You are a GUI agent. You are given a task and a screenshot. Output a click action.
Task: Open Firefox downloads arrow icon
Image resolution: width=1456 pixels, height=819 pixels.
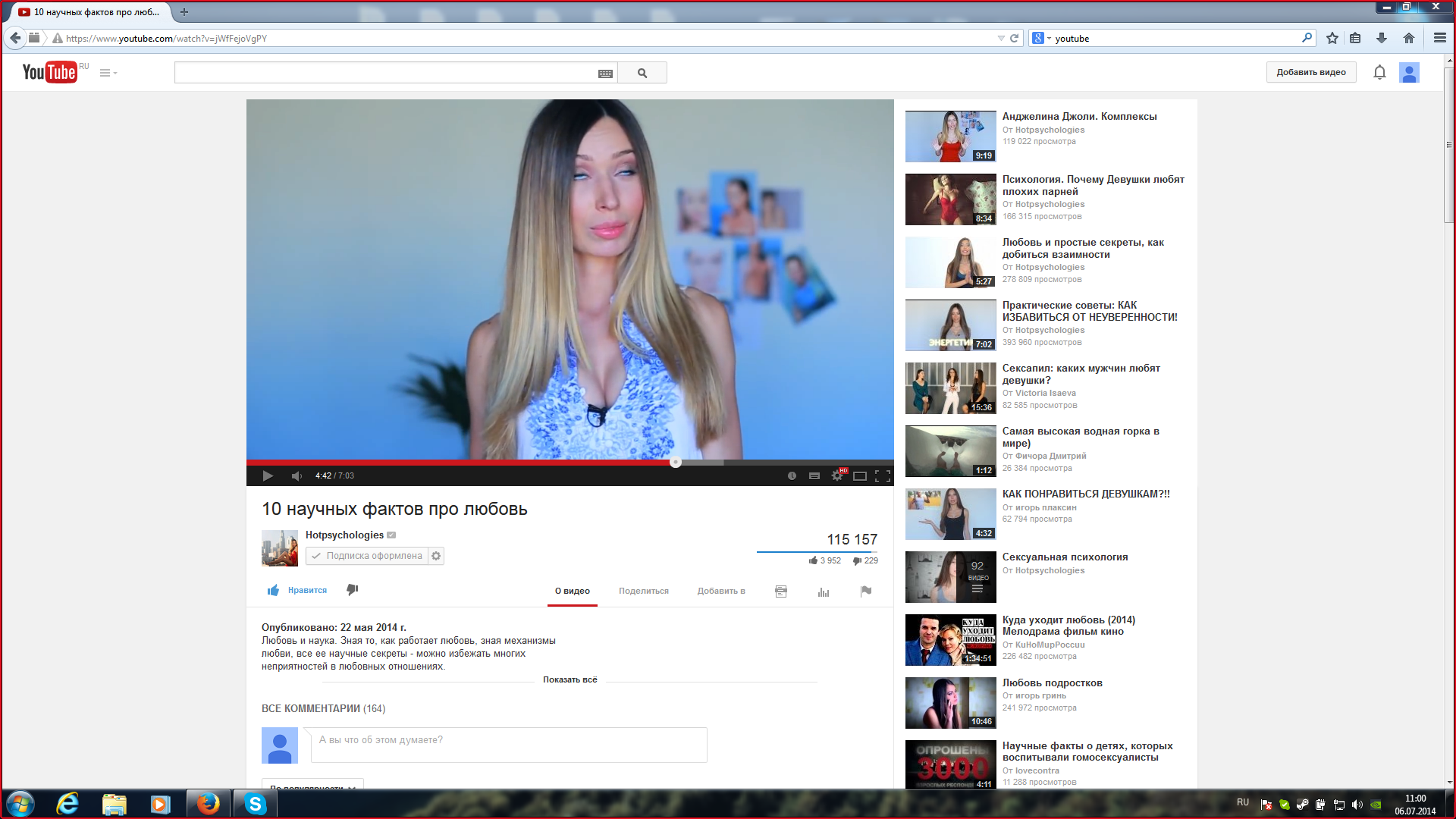(x=1382, y=38)
